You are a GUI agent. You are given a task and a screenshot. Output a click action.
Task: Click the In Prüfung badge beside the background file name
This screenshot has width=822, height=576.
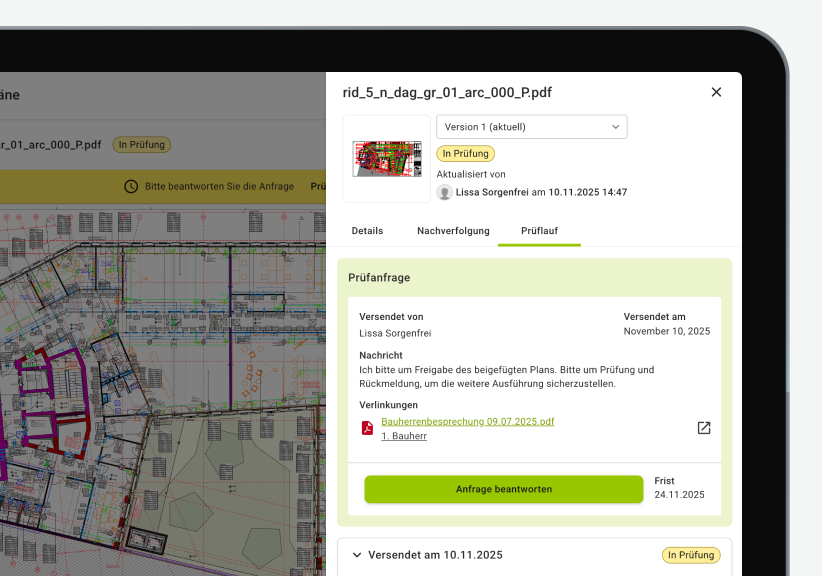tap(142, 145)
